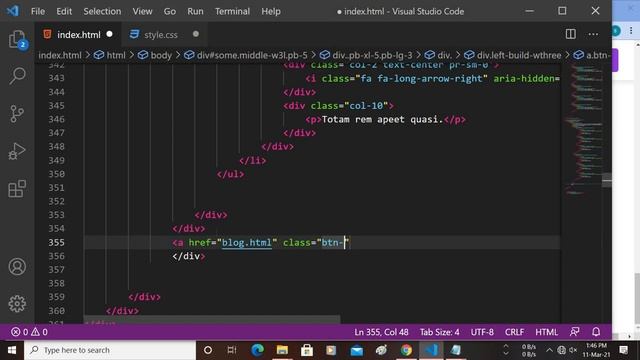The width and height of the screenshot is (640, 360).
Task: Open Windows Start menu
Action: pyautogui.click(x=12, y=350)
